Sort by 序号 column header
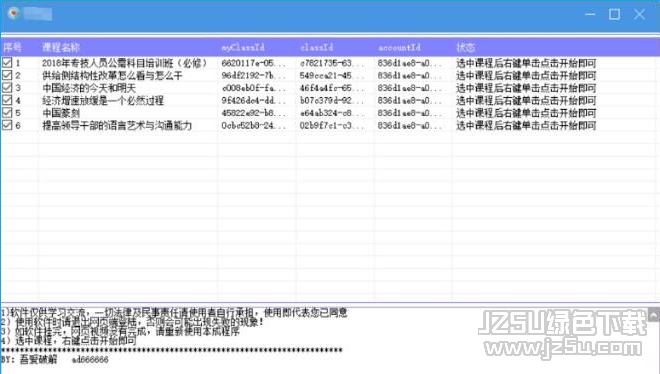This screenshot has height=374, width=660. (12, 47)
